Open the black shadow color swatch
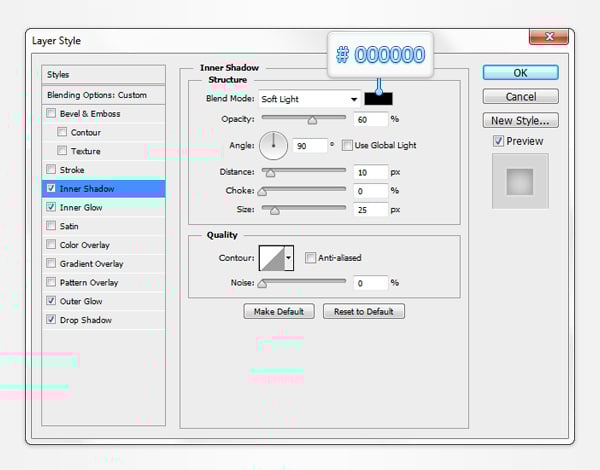The height and width of the screenshot is (470, 600). [379, 98]
